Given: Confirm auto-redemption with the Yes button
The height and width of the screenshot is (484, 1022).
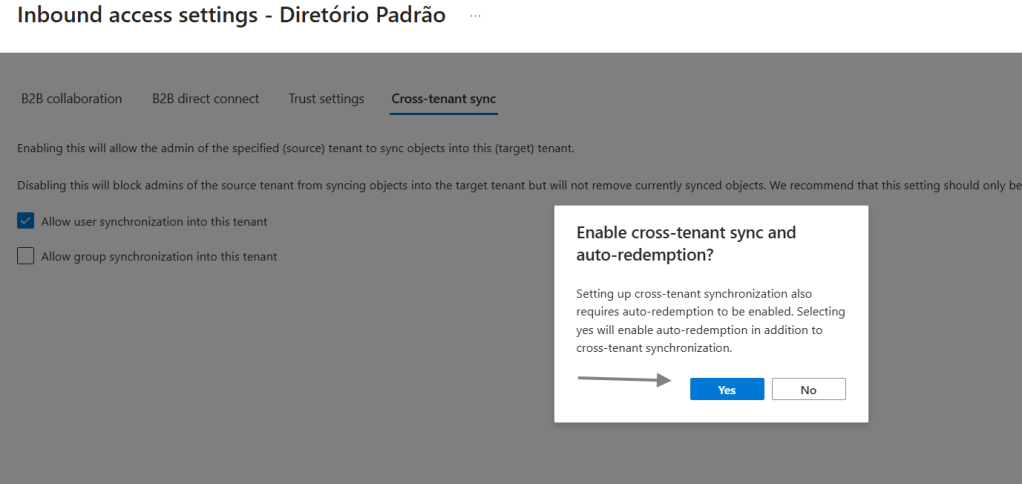Looking at the screenshot, I should pyautogui.click(x=727, y=389).
